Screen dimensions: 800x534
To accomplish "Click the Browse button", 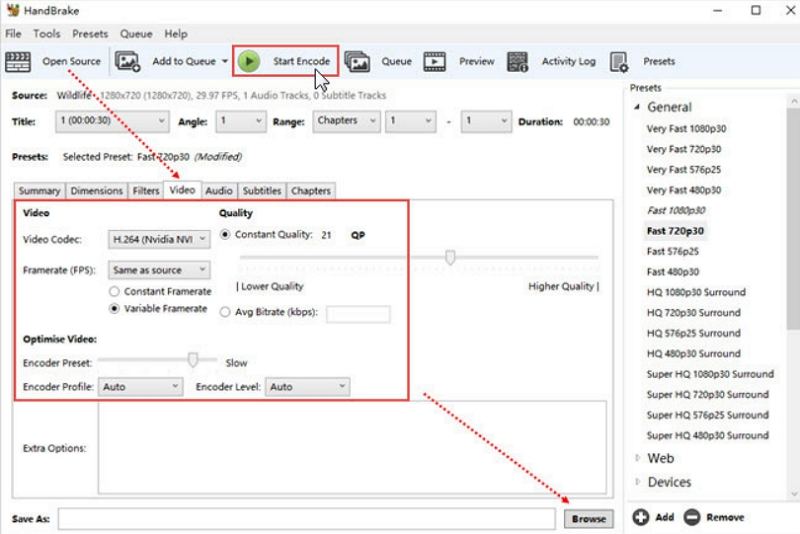I will (589, 519).
